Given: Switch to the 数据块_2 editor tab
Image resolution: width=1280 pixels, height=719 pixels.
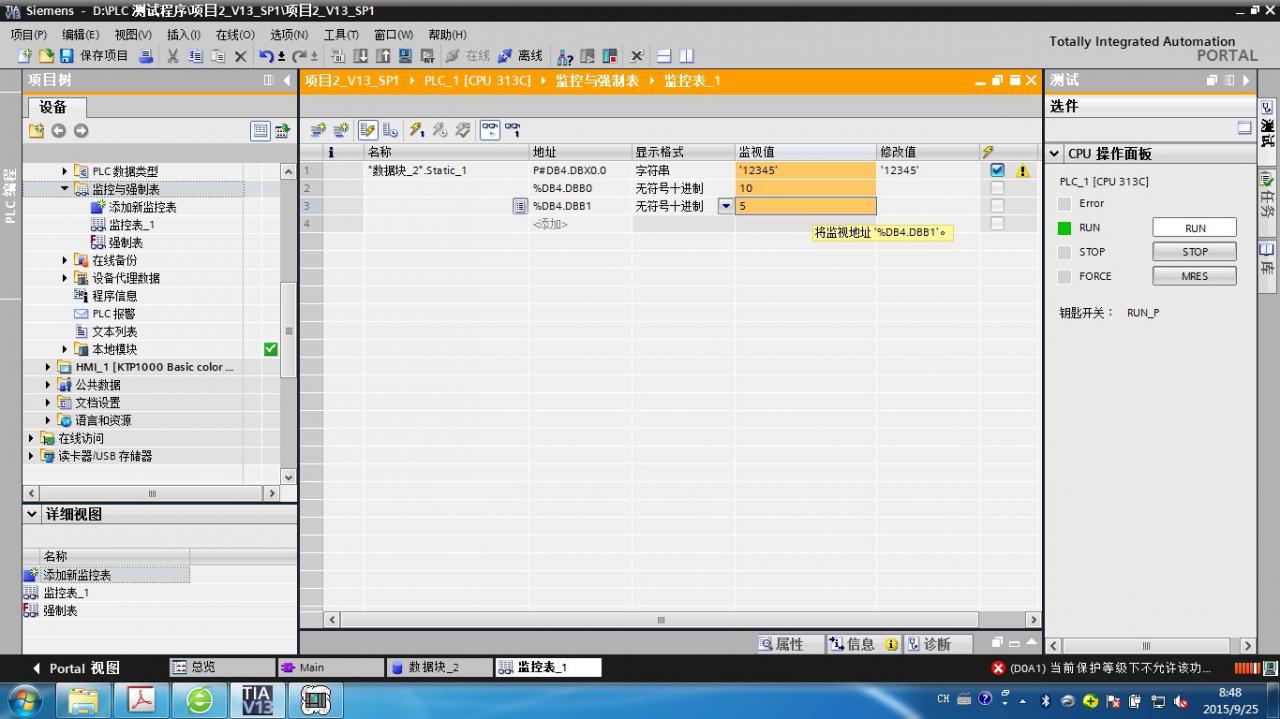Looking at the screenshot, I should click(440, 667).
